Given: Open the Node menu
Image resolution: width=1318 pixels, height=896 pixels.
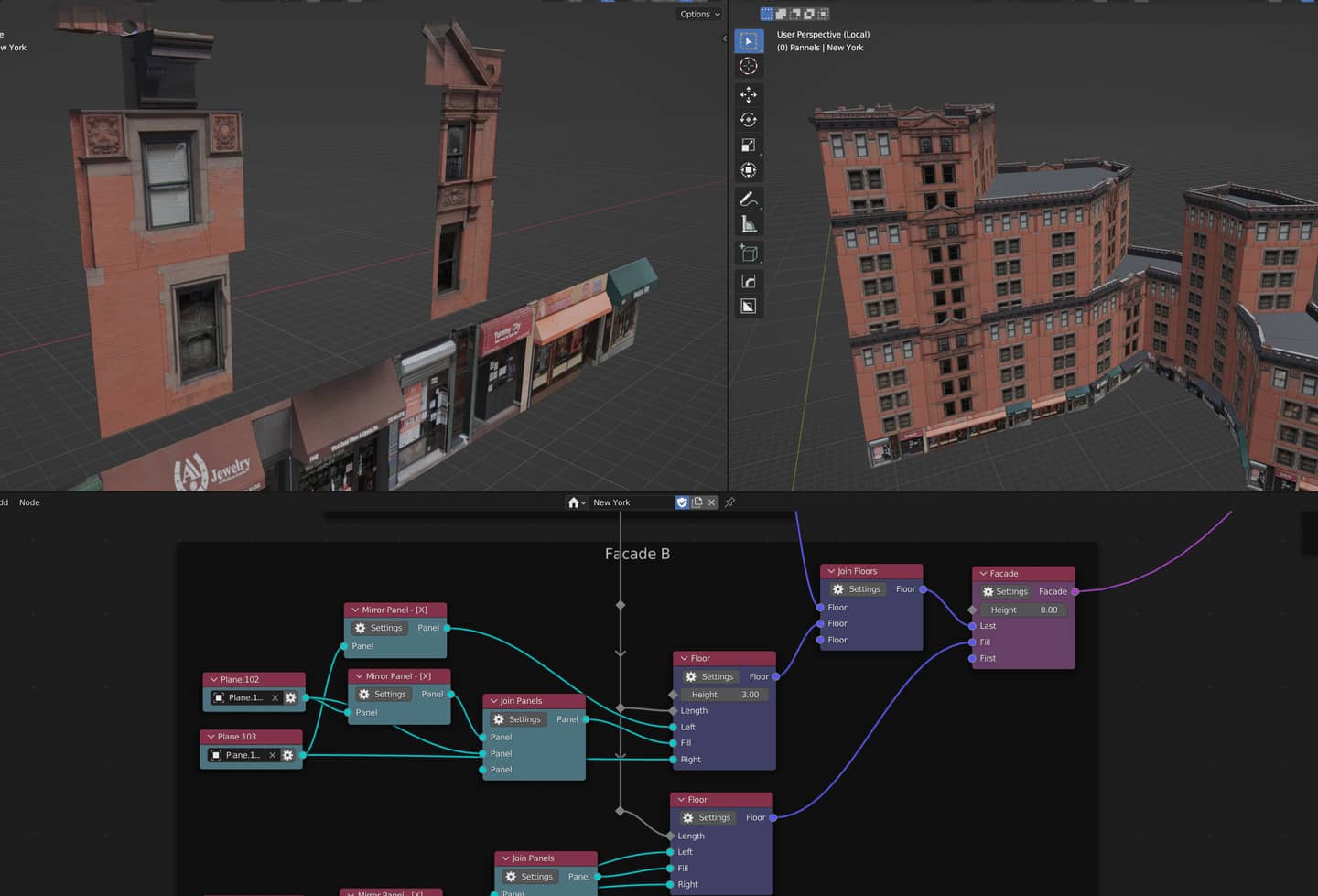Looking at the screenshot, I should (x=29, y=502).
